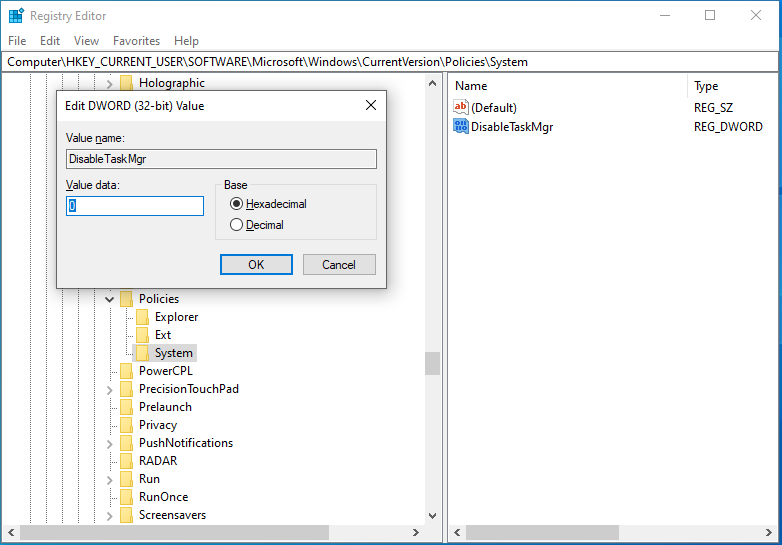Select the System tree item label
Viewport: 782px width, 545px height.
[x=174, y=353]
